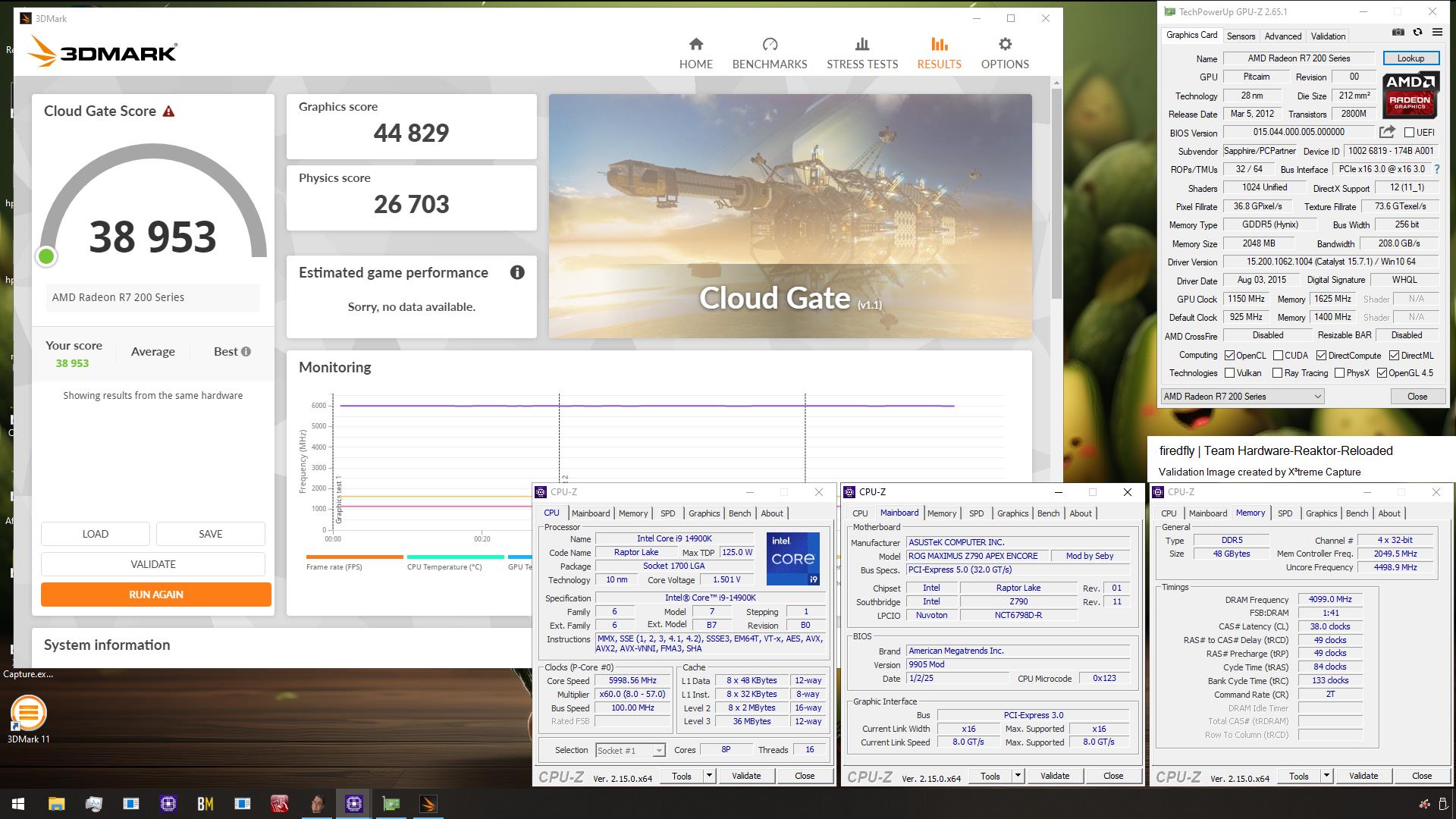
Task: Open the Validation tab in GPU-Z
Action: click(1328, 36)
